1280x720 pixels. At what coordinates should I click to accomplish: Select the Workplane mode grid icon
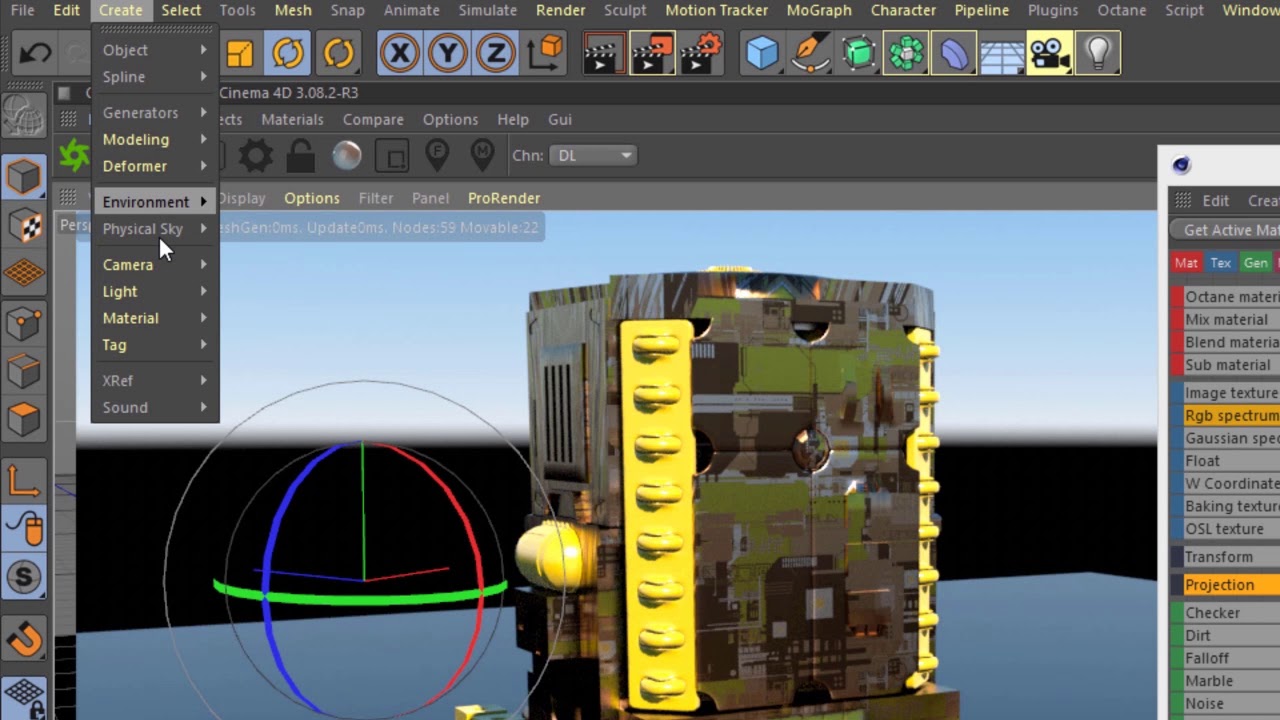[24, 273]
